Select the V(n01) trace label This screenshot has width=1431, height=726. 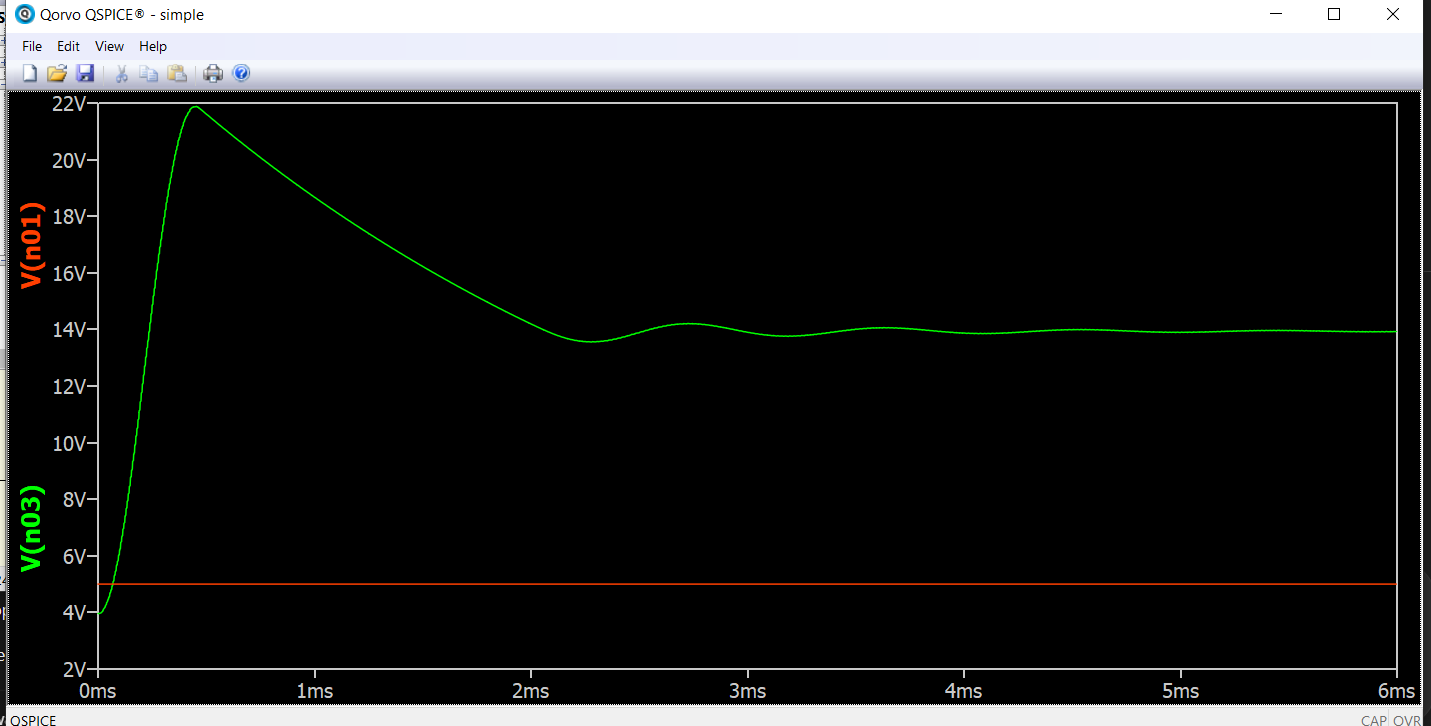tap(32, 245)
